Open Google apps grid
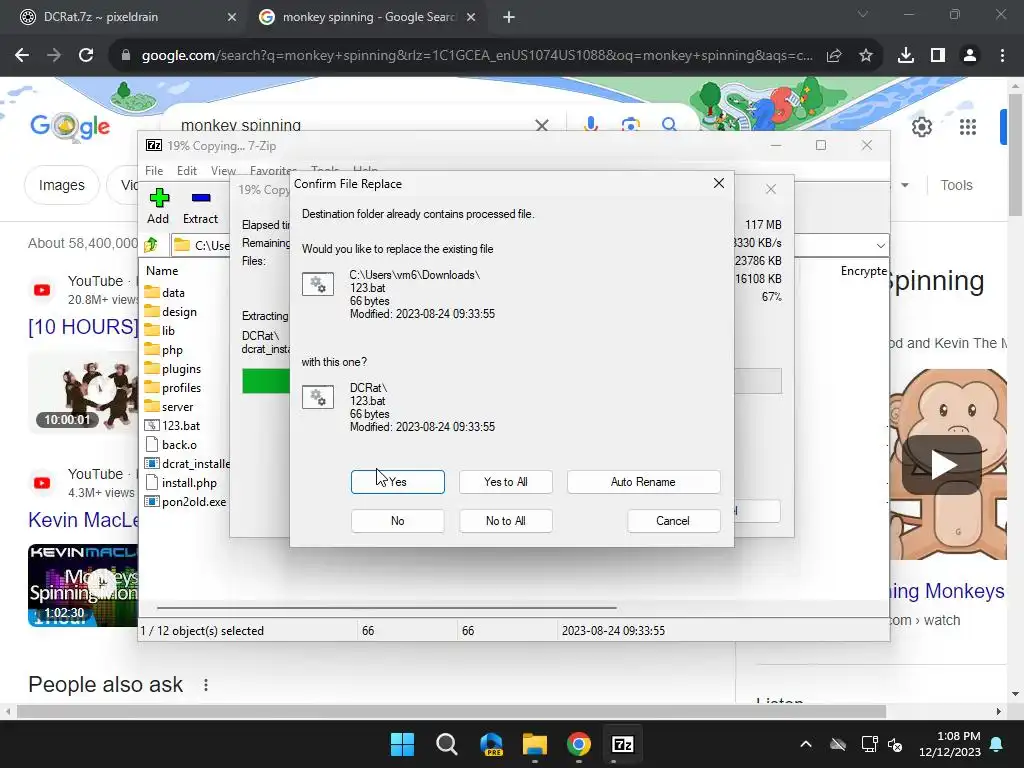1024x768 pixels. (x=968, y=127)
